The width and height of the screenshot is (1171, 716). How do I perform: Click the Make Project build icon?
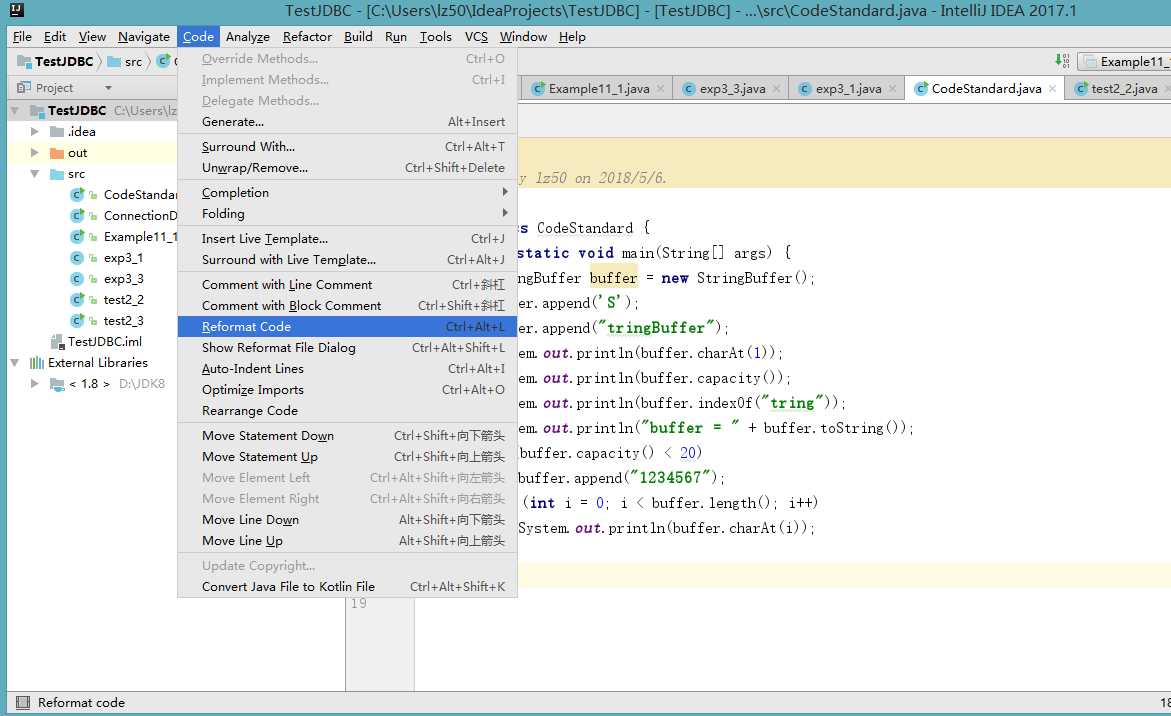tap(1062, 60)
